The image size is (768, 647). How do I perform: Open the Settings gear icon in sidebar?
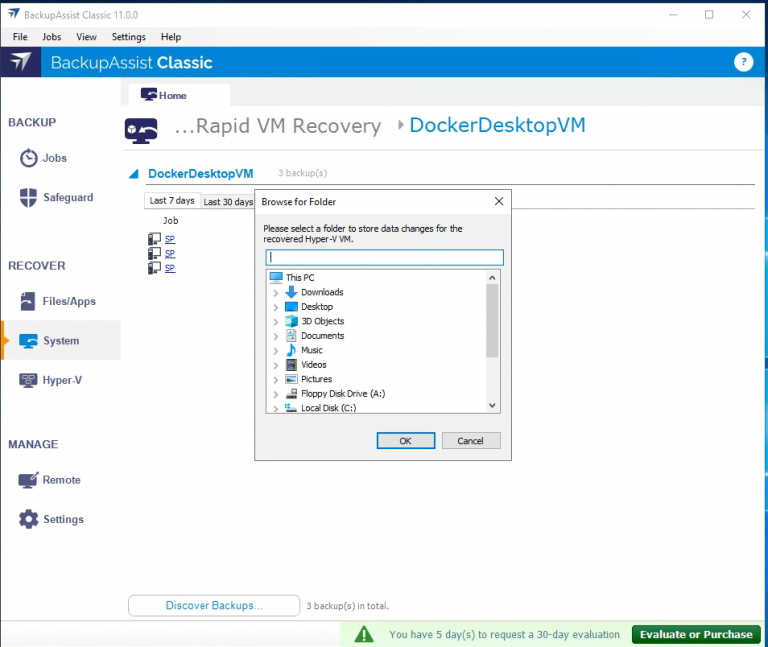(29, 519)
